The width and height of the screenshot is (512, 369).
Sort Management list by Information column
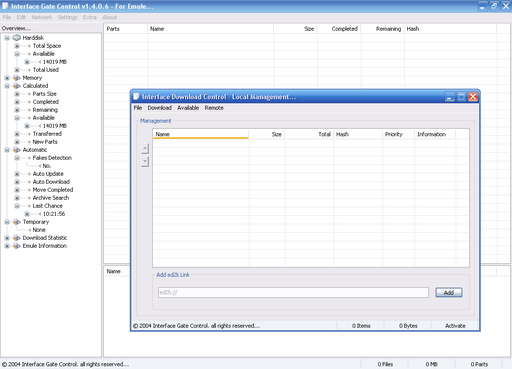pos(435,134)
